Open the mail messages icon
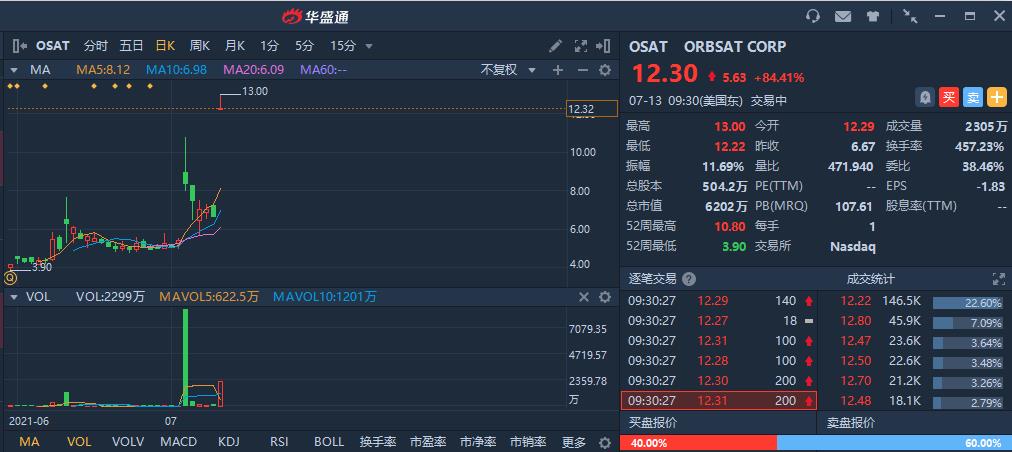1012x452 pixels. tap(843, 16)
